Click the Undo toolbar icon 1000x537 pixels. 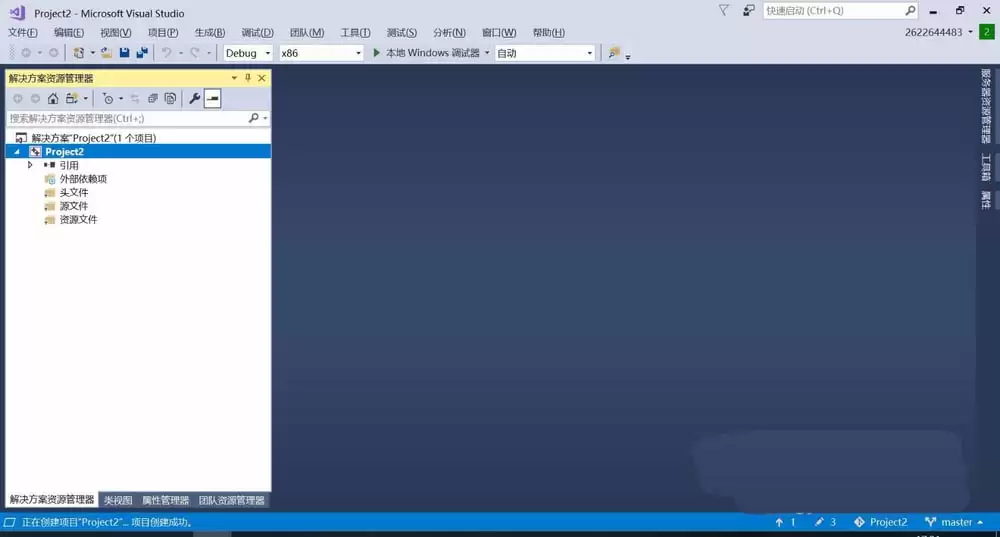tap(166, 53)
